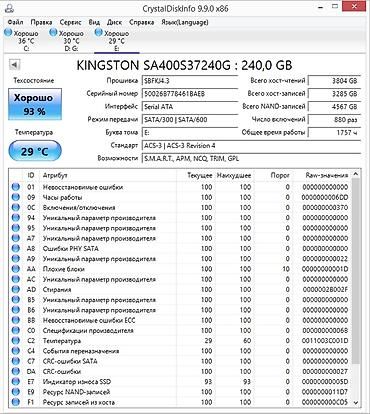Open the Язык(Language) menu
Image resolution: width=370 pixels, height=414 pixels.
[x=185, y=22]
